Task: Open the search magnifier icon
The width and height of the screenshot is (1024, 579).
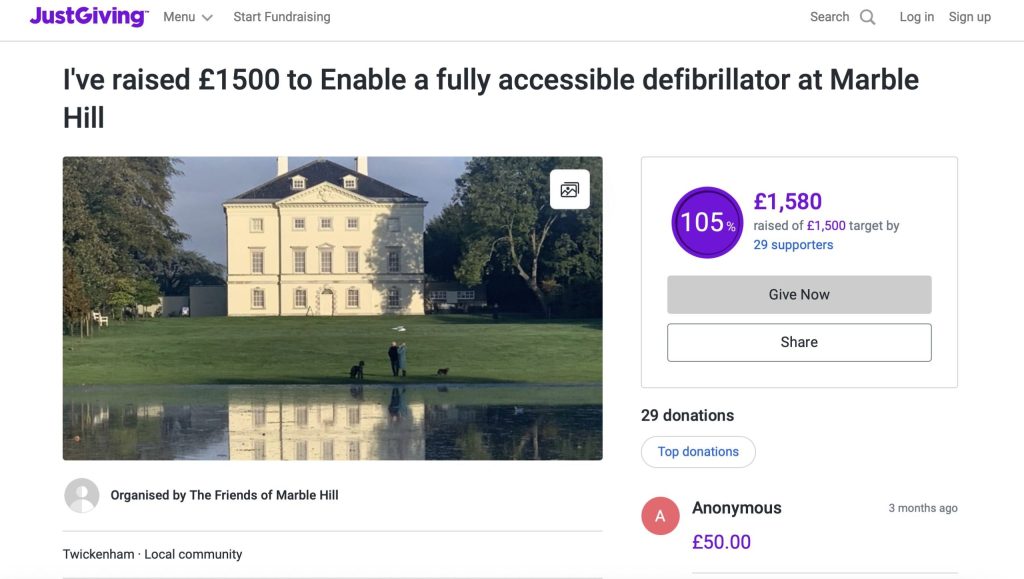Action: point(866,17)
